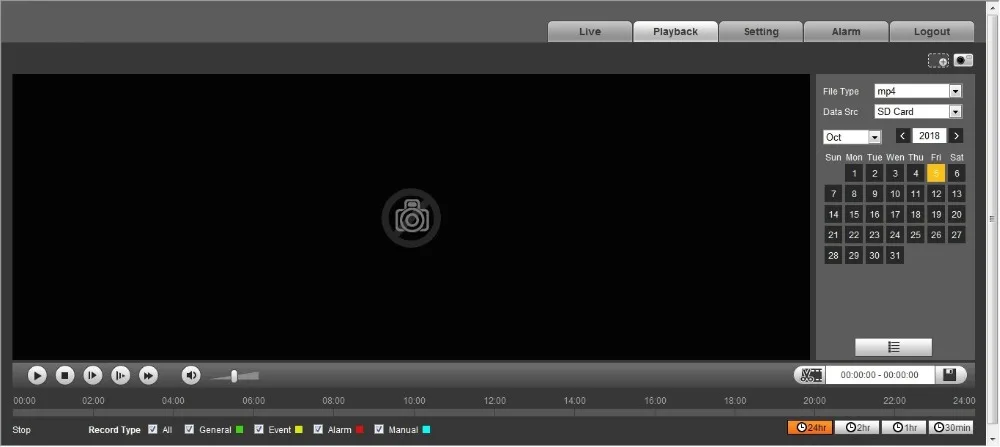This screenshot has width=1000, height=447.
Task: Click the year field showing 2018
Action: (x=929, y=136)
